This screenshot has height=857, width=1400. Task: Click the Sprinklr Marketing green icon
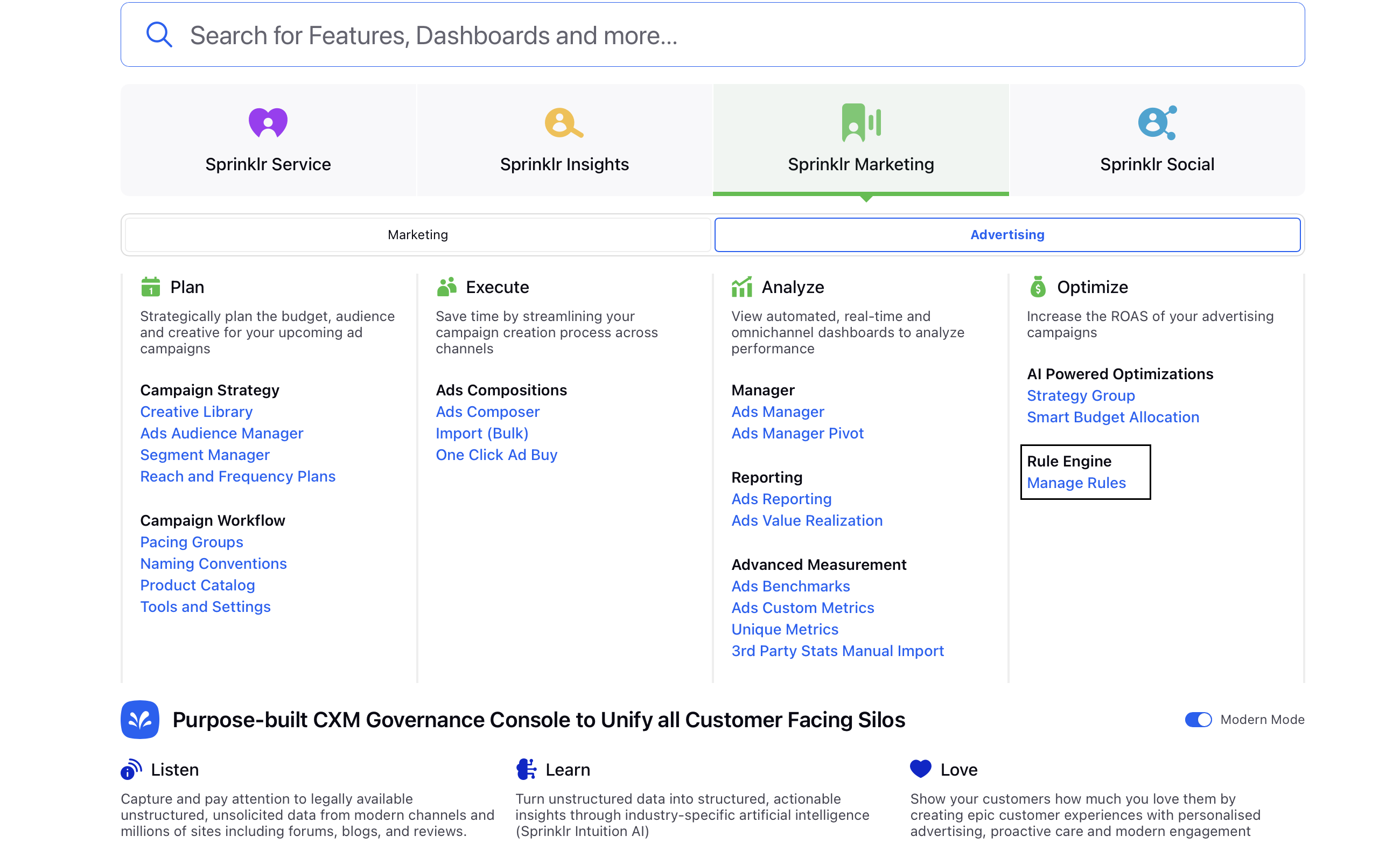(x=861, y=122)
